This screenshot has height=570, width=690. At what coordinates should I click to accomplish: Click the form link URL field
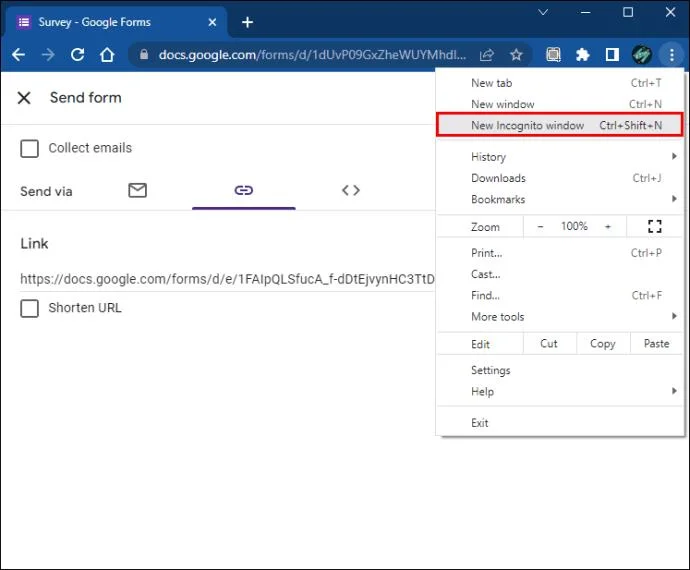227,279
